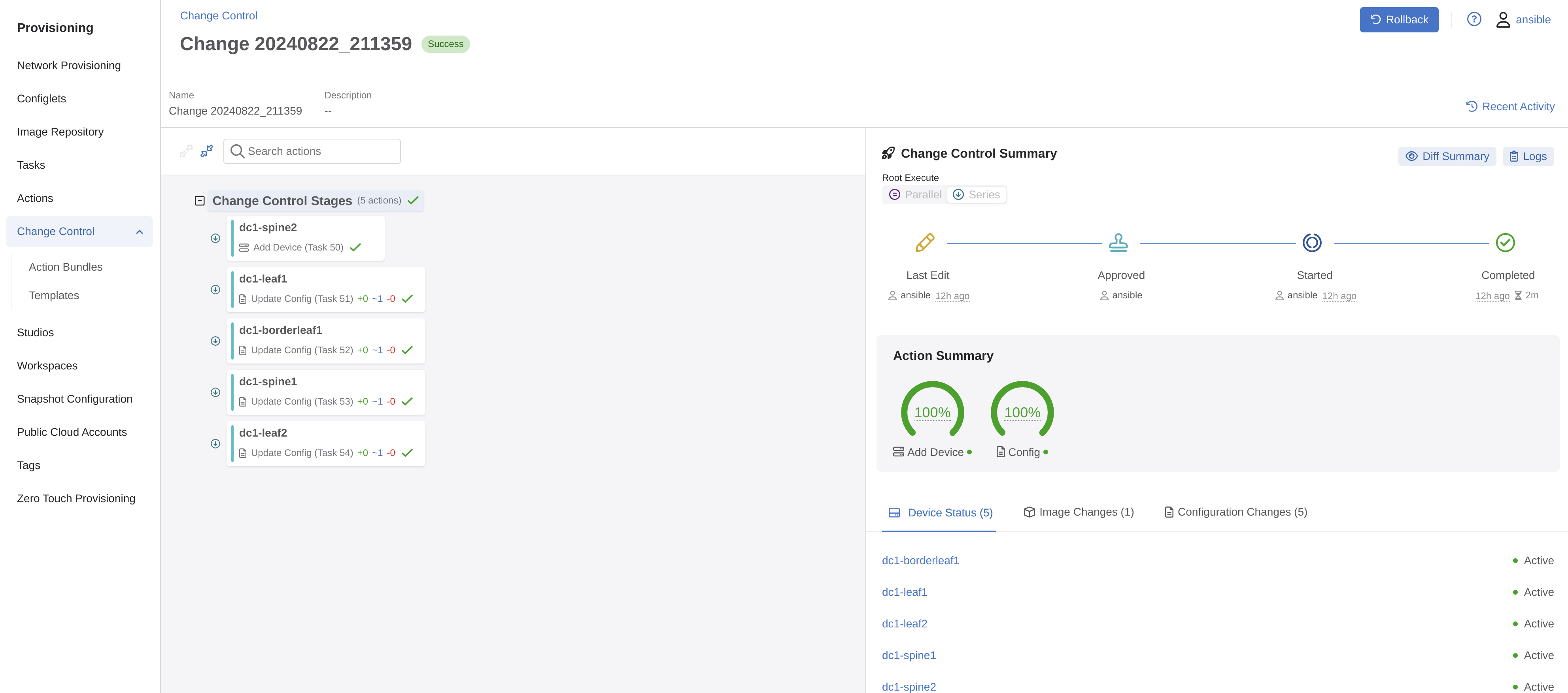1568x693 pixels.
Task: Open Image Repository
Action: pyautogui.click(x=60, y=132)
